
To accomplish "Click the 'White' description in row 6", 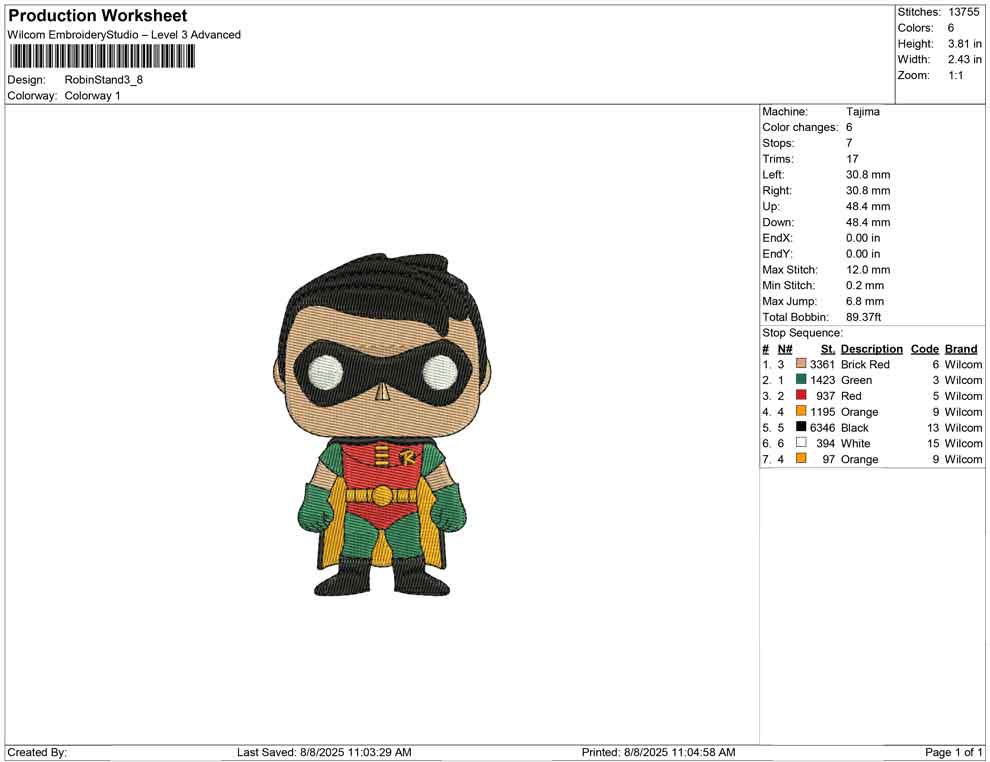I will tap(856, 443).
